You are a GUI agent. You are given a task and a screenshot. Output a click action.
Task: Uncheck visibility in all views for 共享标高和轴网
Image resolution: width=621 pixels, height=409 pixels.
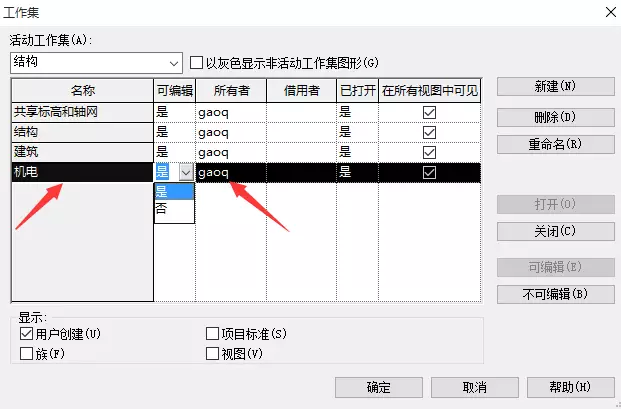(430, 113)
